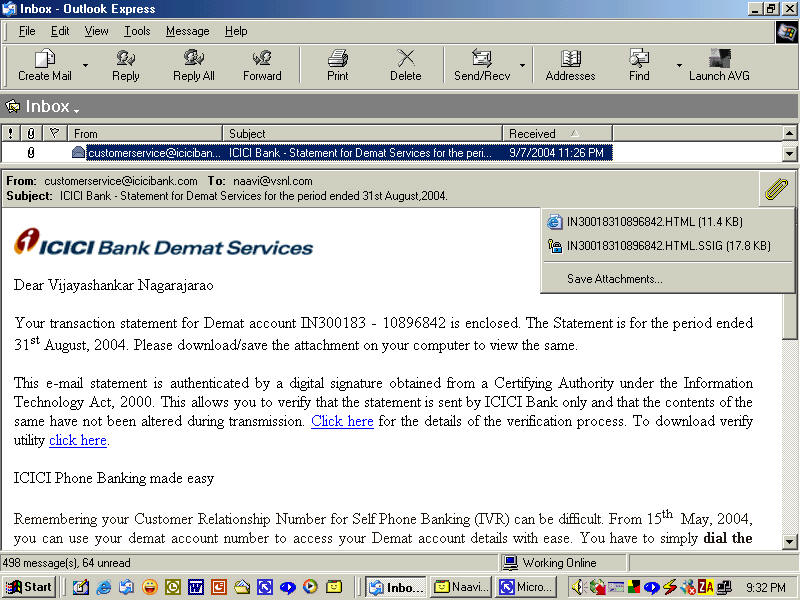Sort messages by Received column
800x600 pixels.
(x=558, y=134)
